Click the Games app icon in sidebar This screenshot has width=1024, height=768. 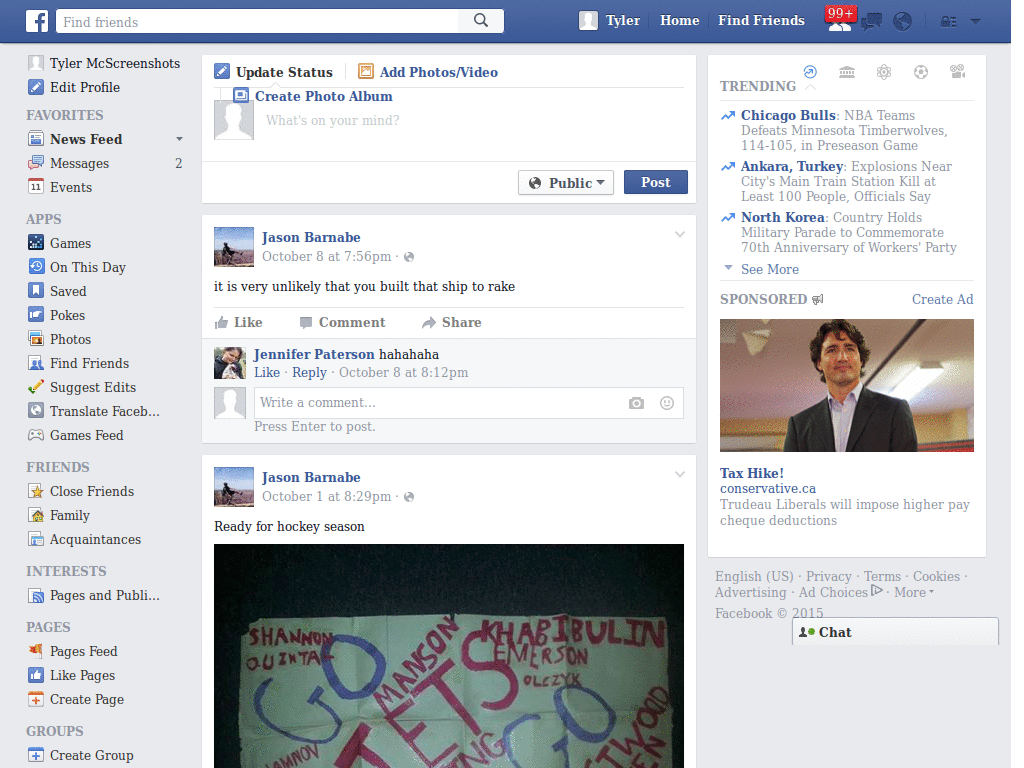pyautogui.click(x=36, y=242)
